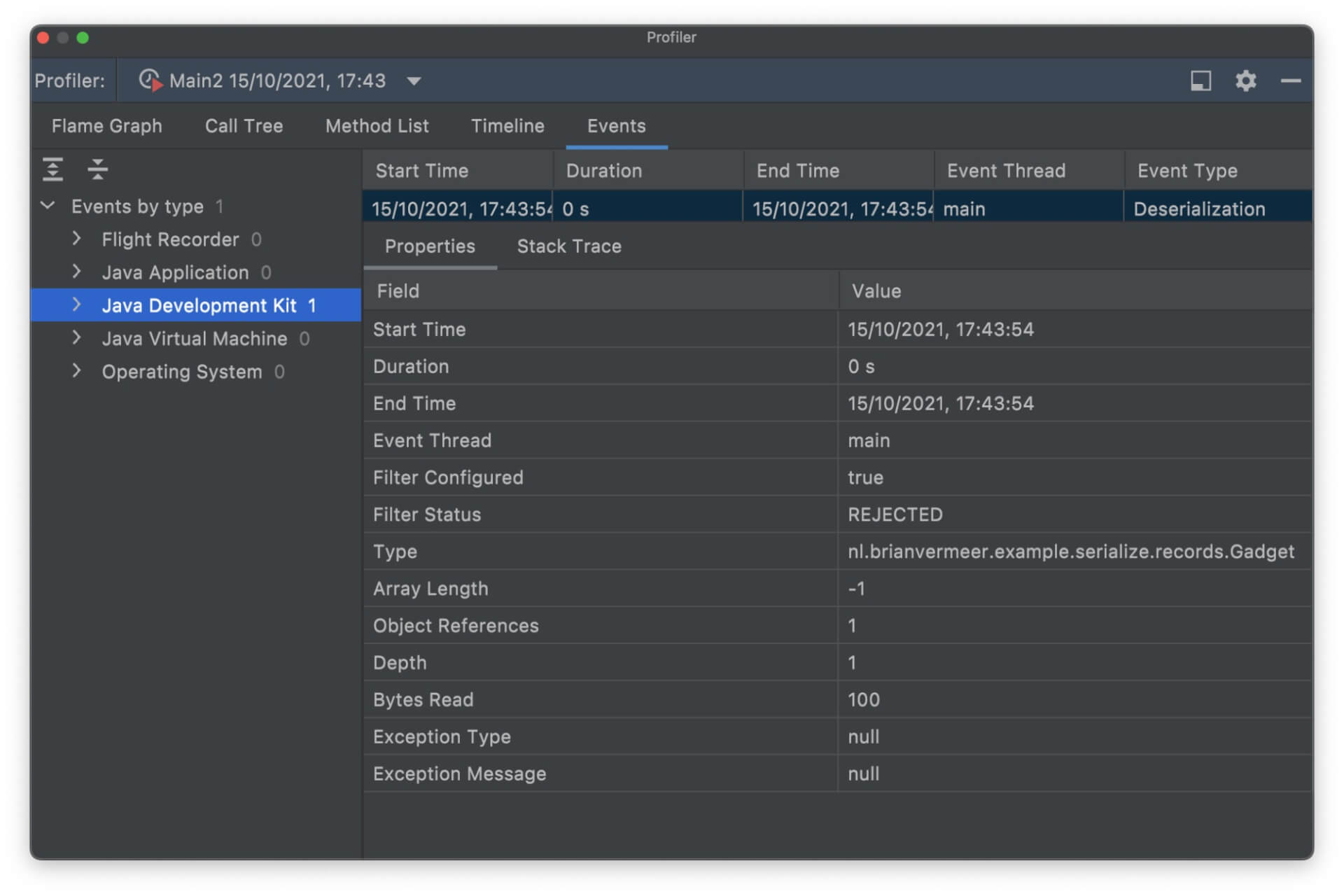1344x896 pixels.
Task: Sort by Start Time column header
Action: tap(458, 171)
